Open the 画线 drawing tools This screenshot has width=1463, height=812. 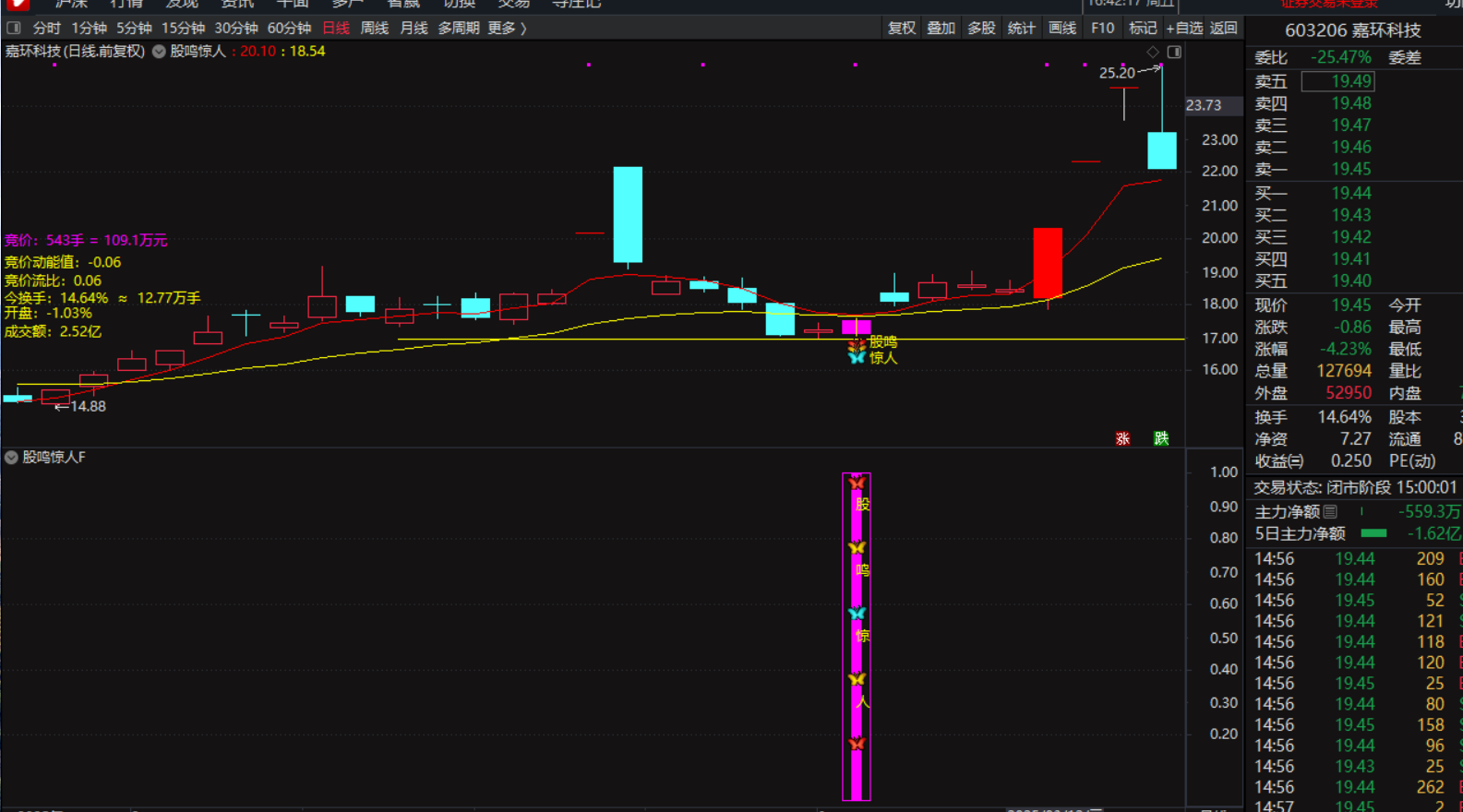[x=1061, y=28]
